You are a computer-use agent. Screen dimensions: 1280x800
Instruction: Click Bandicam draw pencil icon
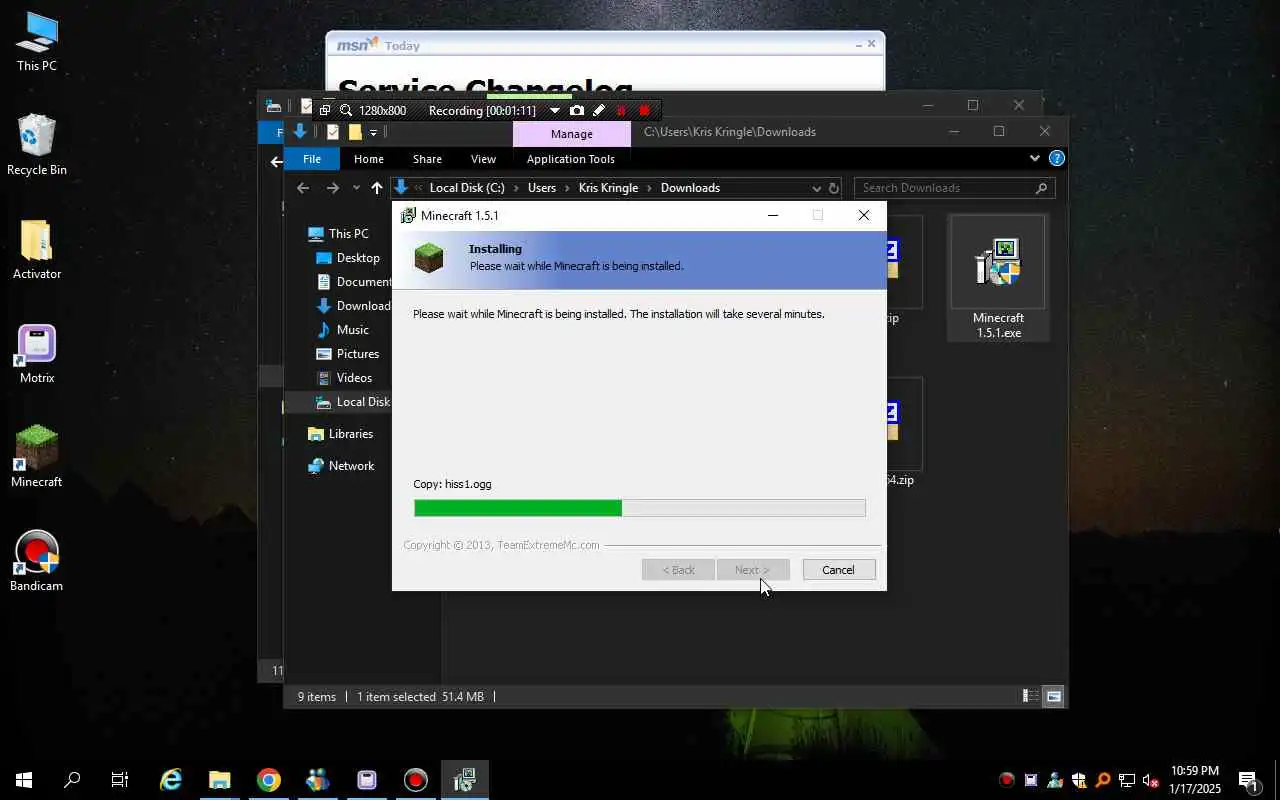(x=598, y=110)
